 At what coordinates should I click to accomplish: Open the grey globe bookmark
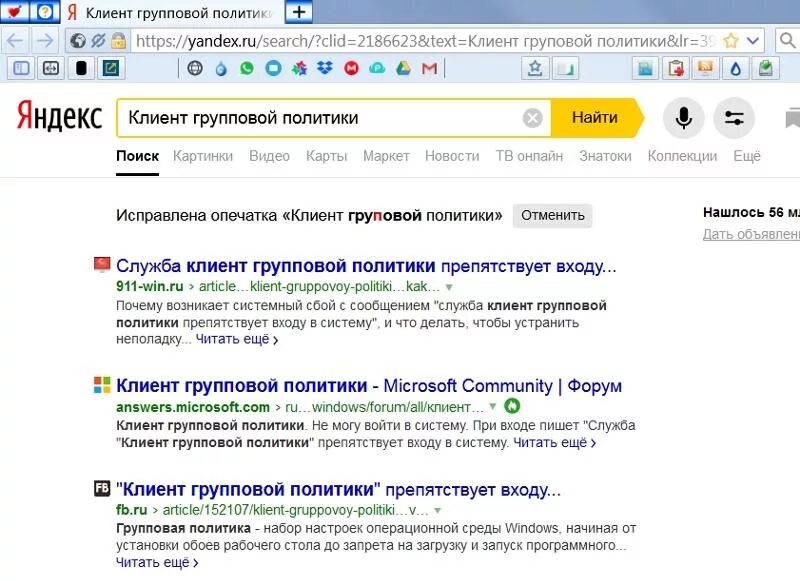[x=195, y=68]
